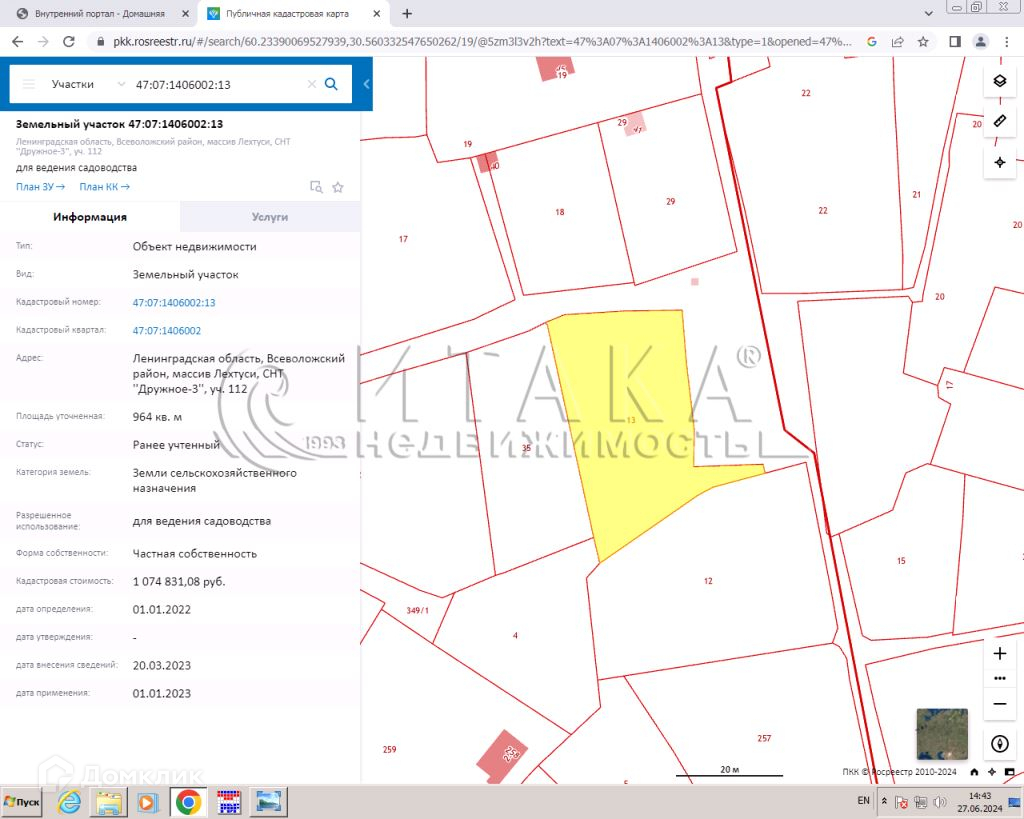Open the Windows Пуск start menu
The width and height of the screenshot is (1024, 819).
[x=23, y=802]
